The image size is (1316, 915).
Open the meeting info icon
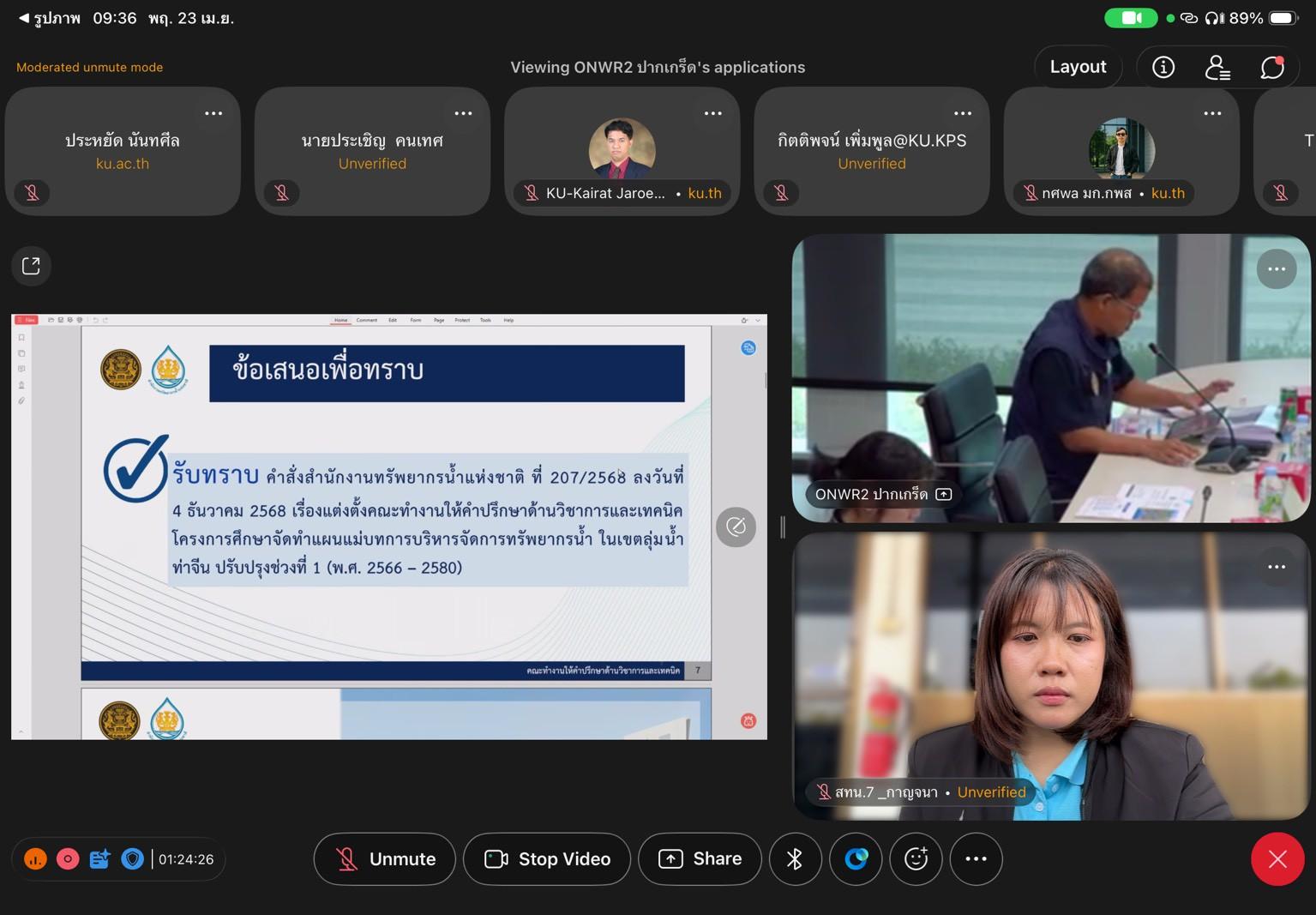[1163, 67]
